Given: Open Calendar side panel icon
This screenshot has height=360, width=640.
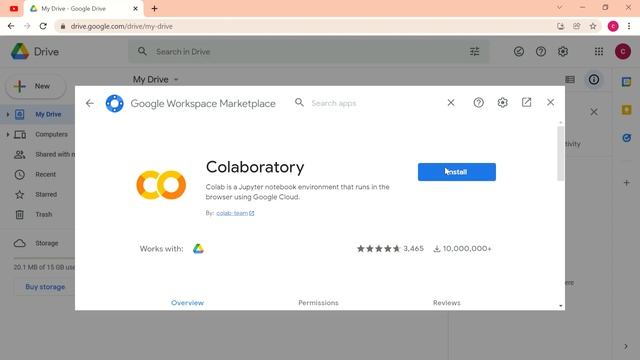Looking at the screenshot, I should (627, 82).
